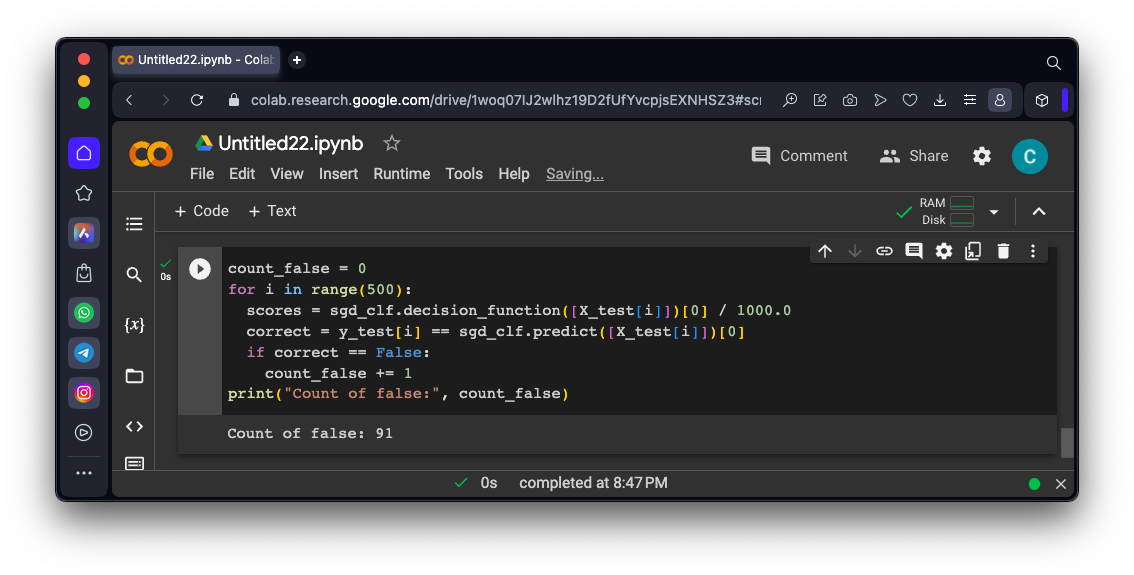
Task: Open WhatsApp in the browser sidebar
Action: coord(84,313)
